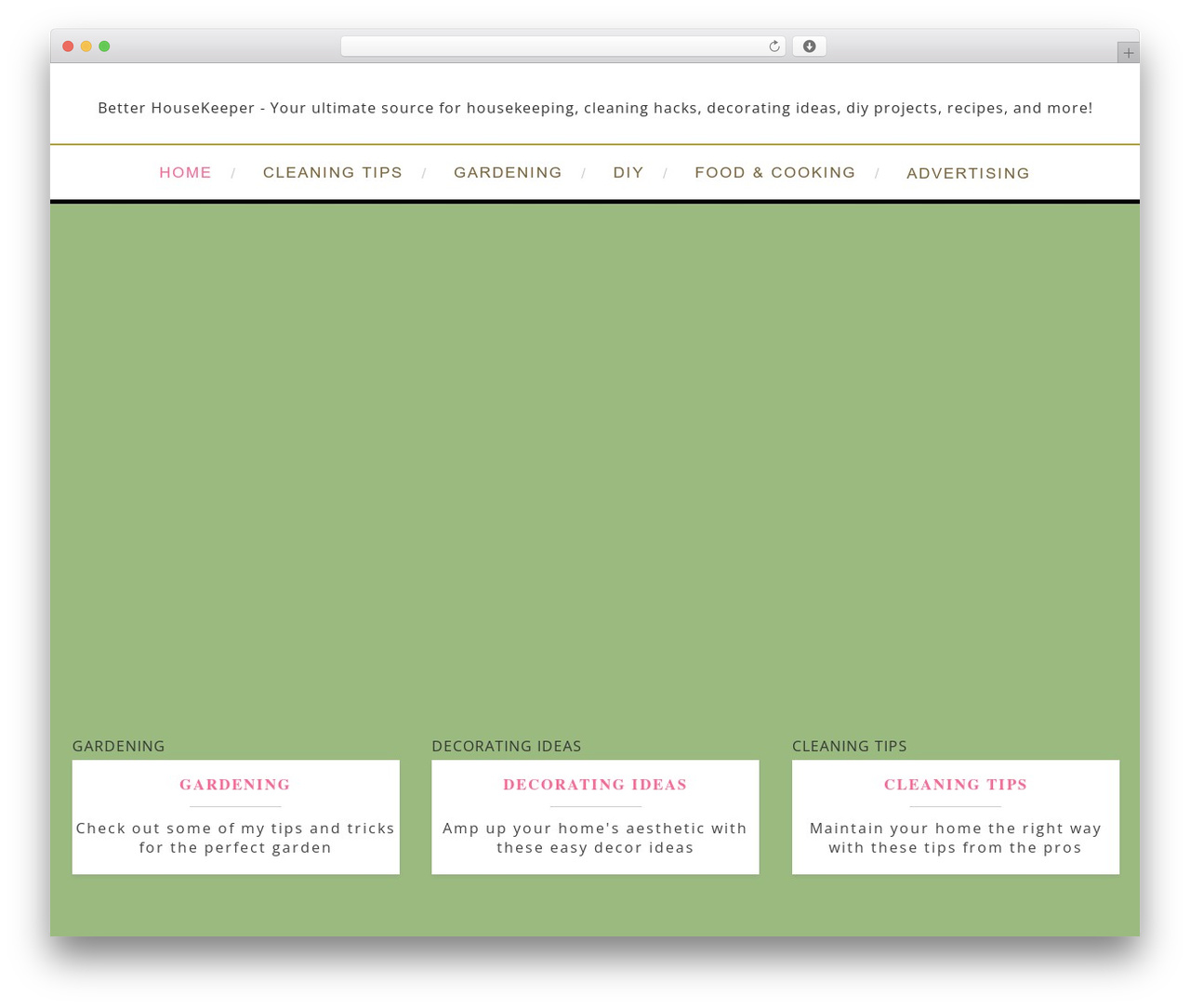
Task: Click the pink Gardening card heading
Action: click(x=235, y=785)
